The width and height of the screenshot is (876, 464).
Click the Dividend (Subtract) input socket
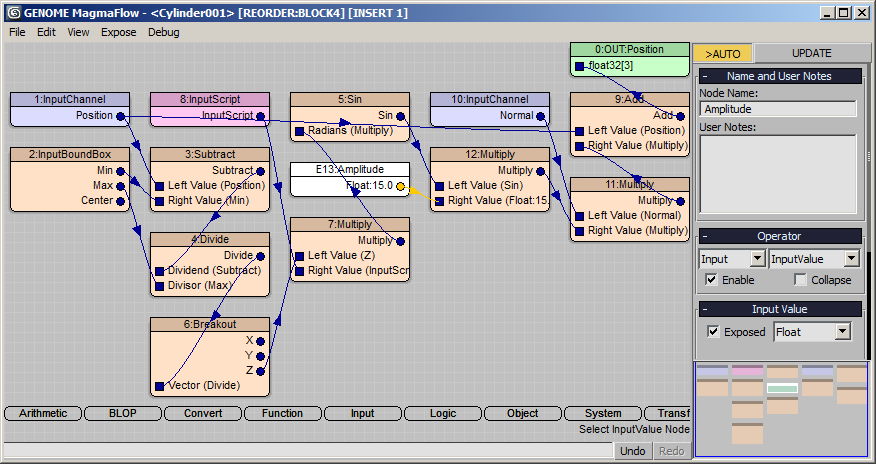point(159,271)
